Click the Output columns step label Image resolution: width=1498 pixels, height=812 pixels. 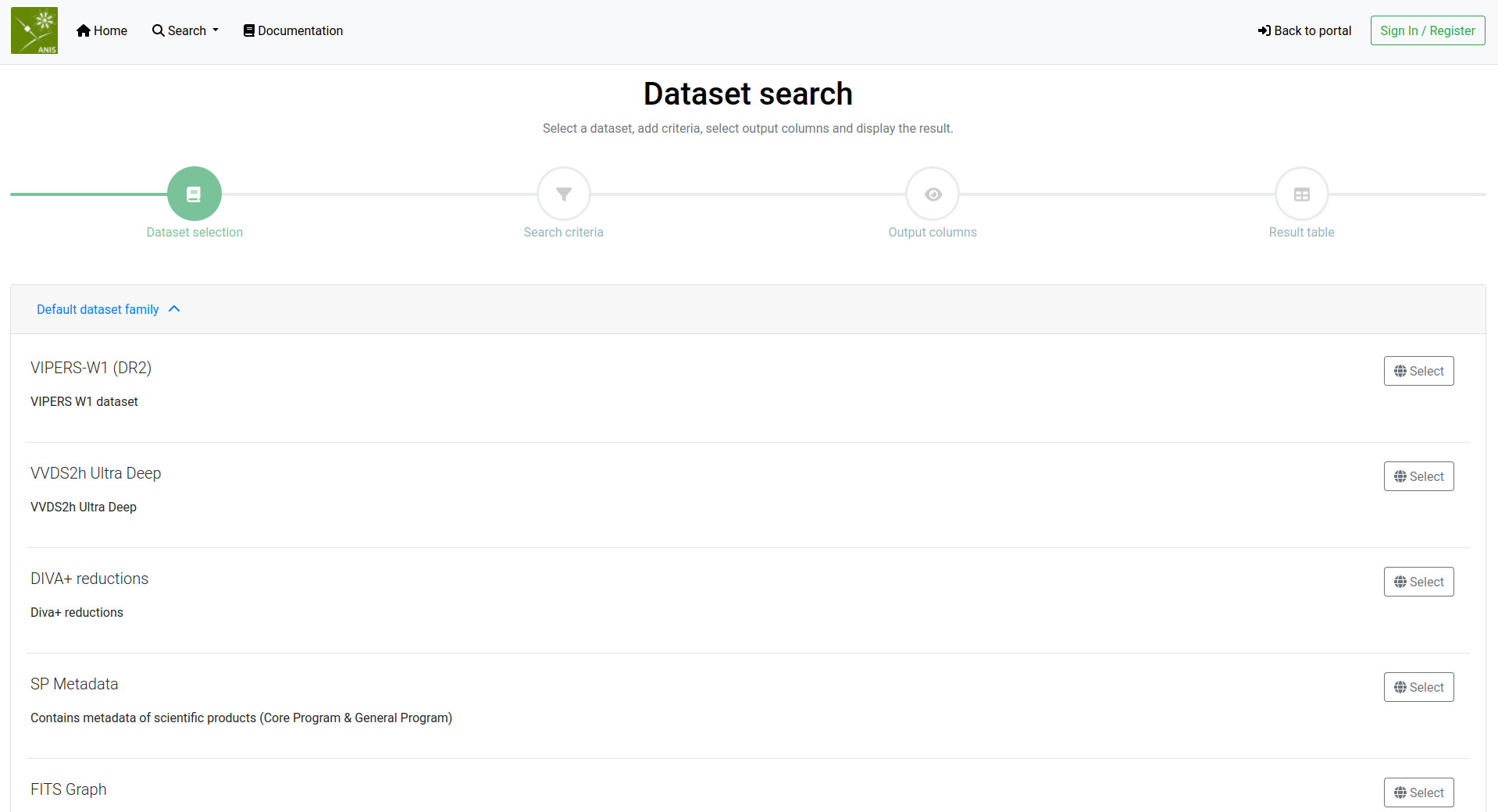933,232
